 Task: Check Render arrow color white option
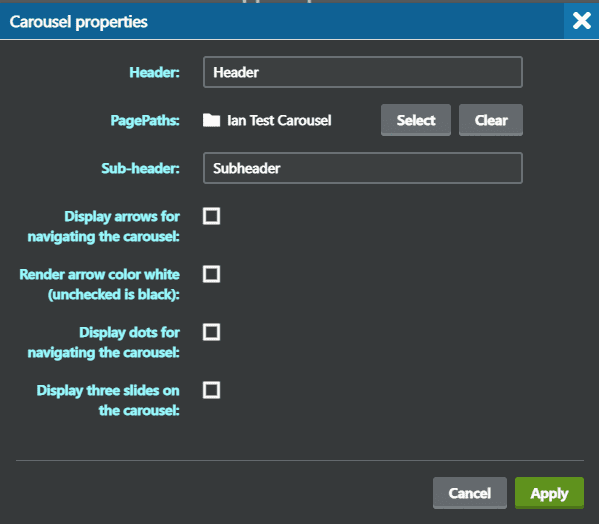(x=211, y=274)
